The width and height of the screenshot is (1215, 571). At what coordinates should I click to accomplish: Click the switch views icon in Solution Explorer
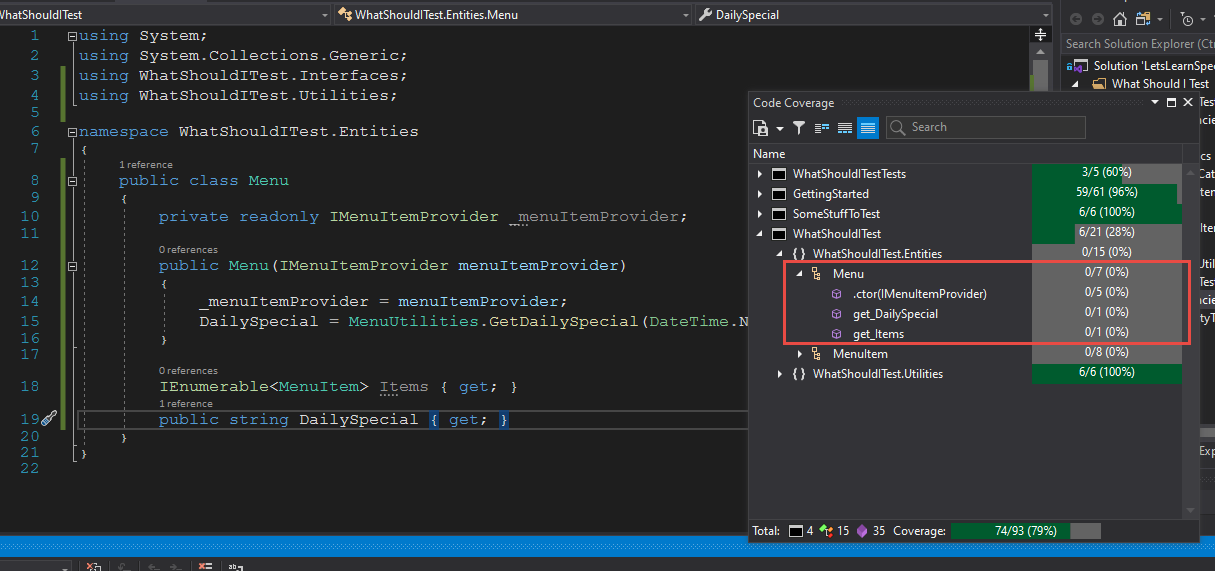pyautogui.click(x=1142, y=19)
